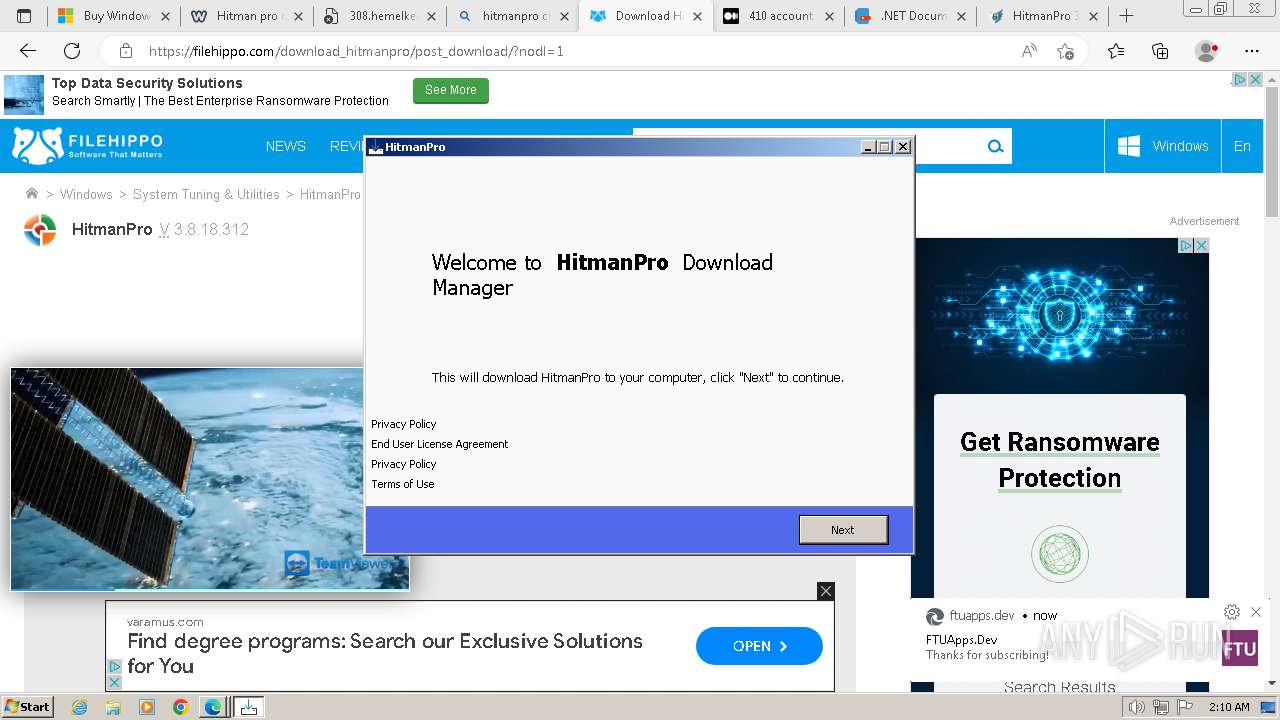Open Windows breadcrumb link
The image size is (1280, 720).
tap(86, 194)
